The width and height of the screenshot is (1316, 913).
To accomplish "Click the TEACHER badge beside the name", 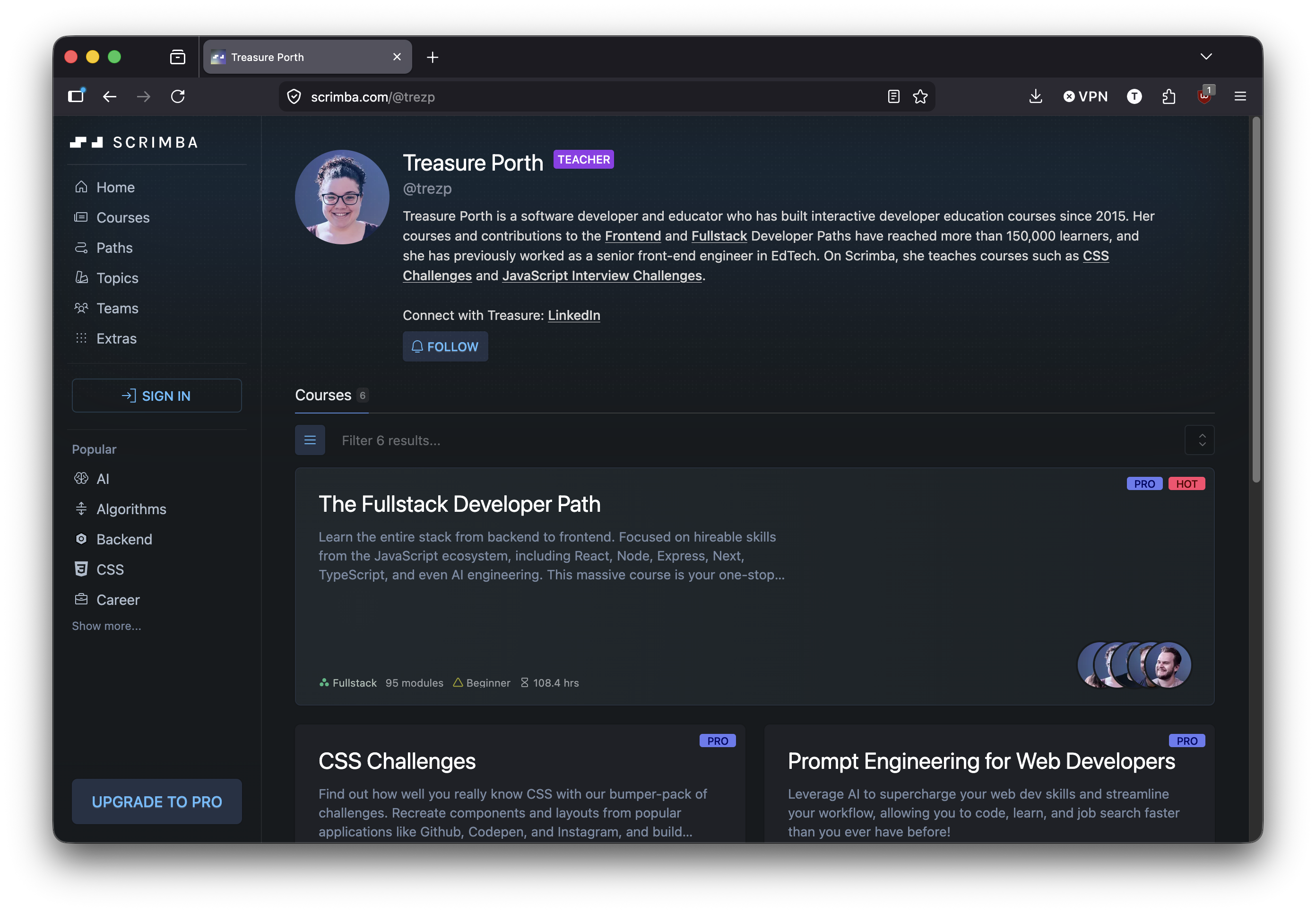I will pyautogui.click(x=584, y=160).
